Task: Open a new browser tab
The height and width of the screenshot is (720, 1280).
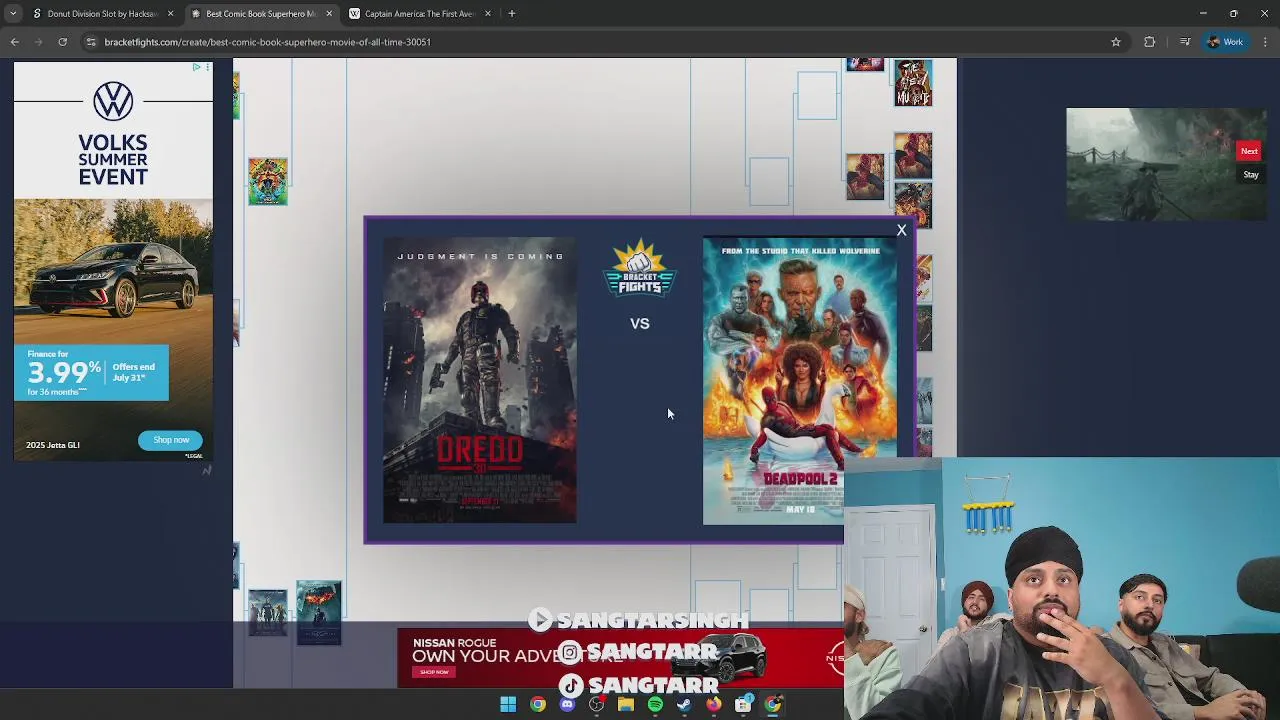Action: [x=512, y=14]
